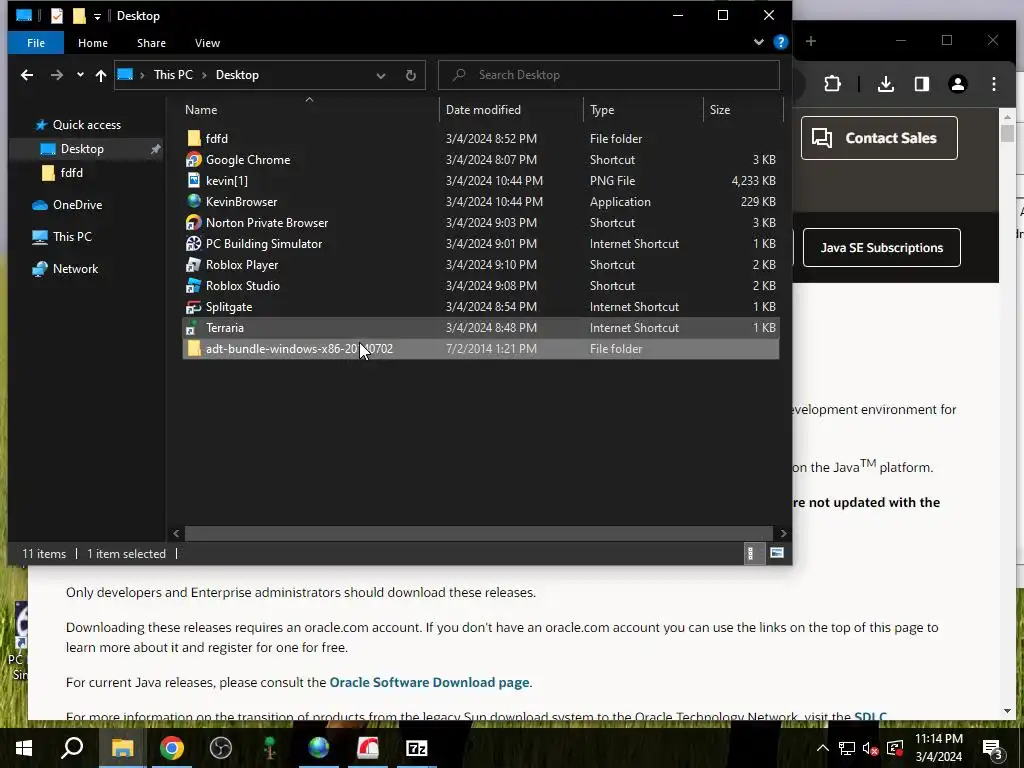The height and width of the screenshot is (768, 1024).
Task: Expand recent locations dropdown
Action: point(80,75)
